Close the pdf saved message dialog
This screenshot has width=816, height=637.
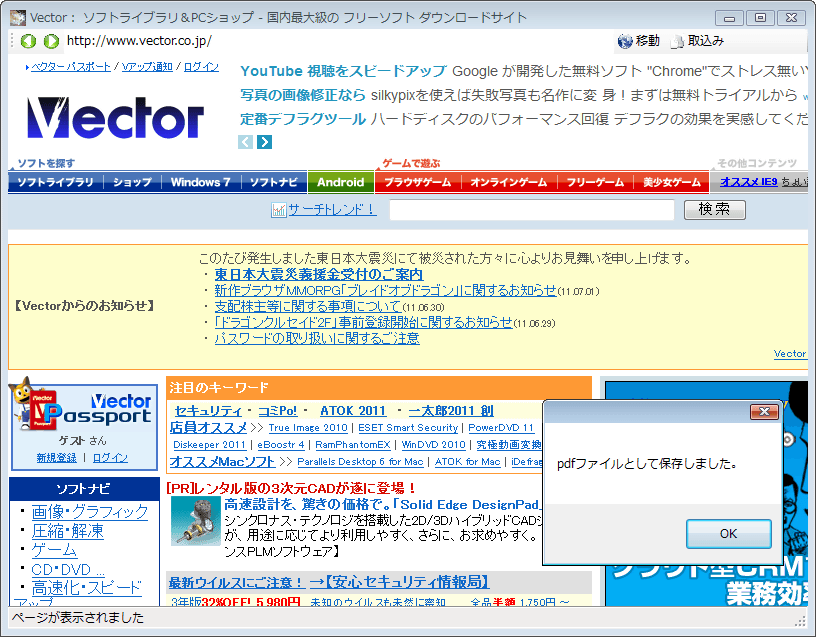coord(764,412)
